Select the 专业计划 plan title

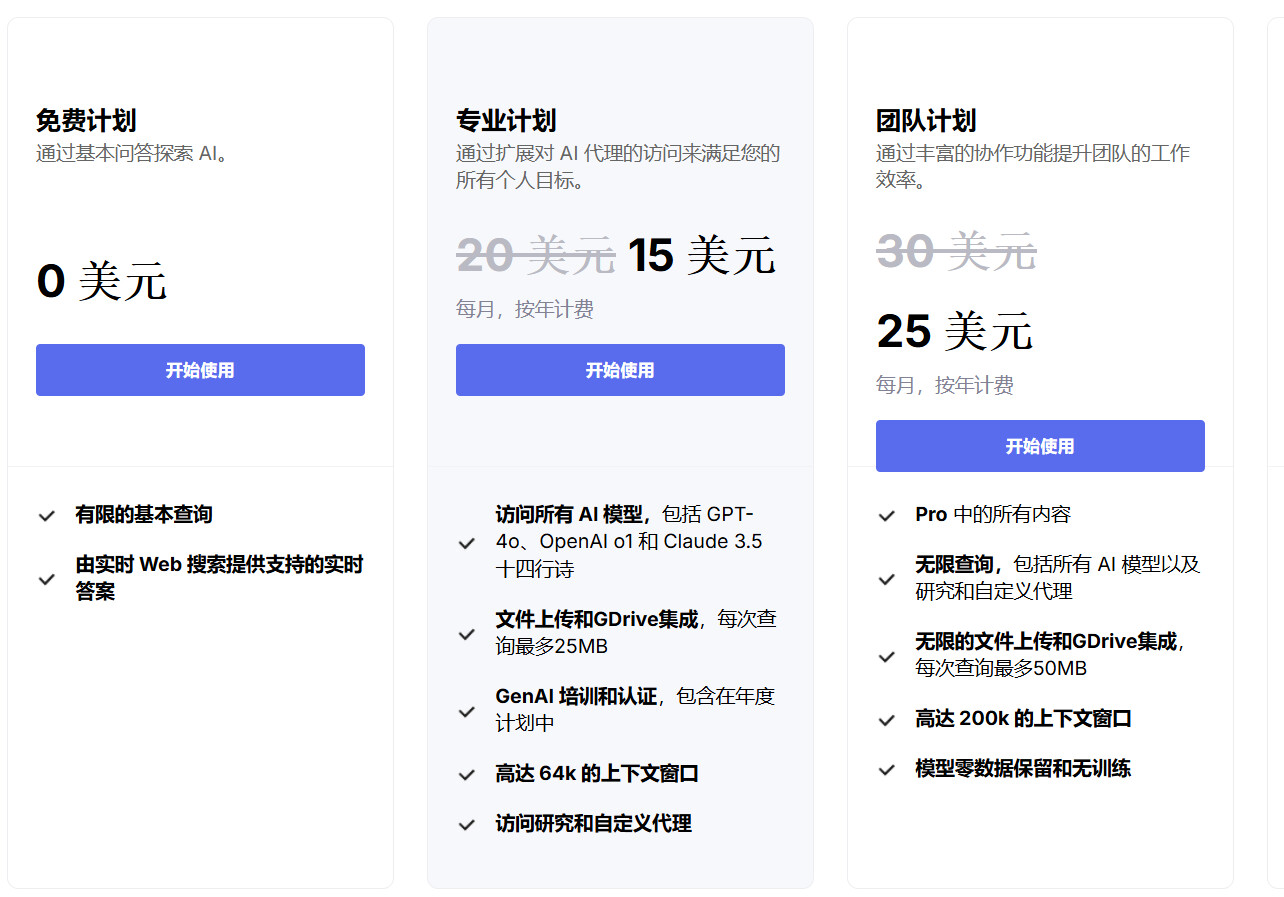pos(506,121)
